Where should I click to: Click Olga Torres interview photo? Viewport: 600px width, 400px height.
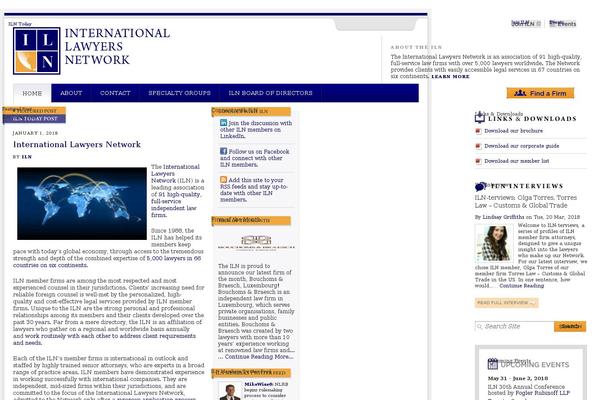[x=494, y=243]
